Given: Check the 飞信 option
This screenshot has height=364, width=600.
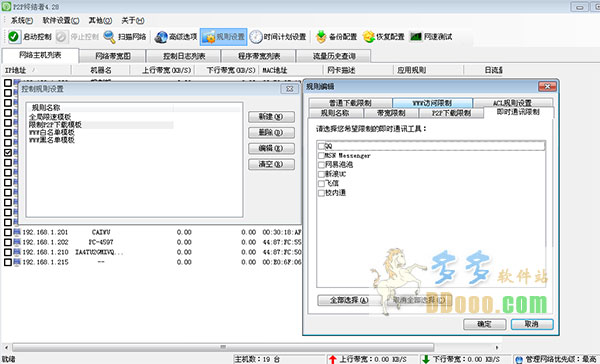Looking at the screenshot, I should click(321, 183).
